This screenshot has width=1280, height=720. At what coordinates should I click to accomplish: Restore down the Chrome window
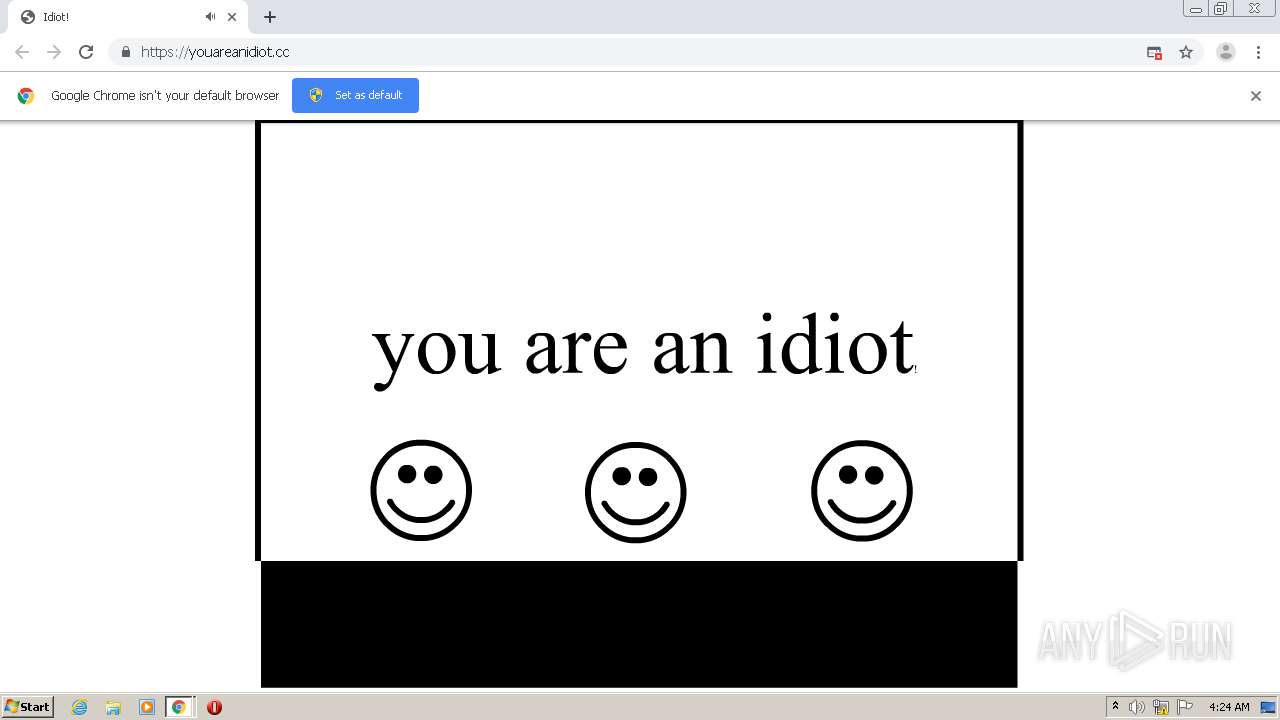pyautogui.click(x=1221, y=9)
